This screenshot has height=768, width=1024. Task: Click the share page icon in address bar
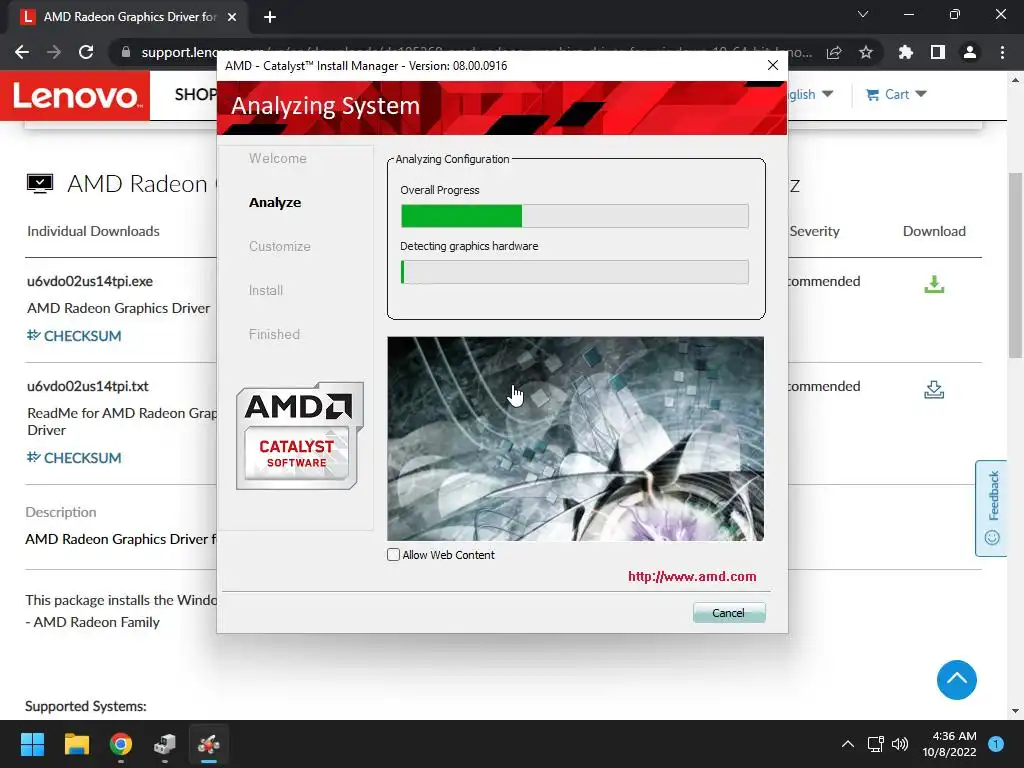(x=834, y=52)
